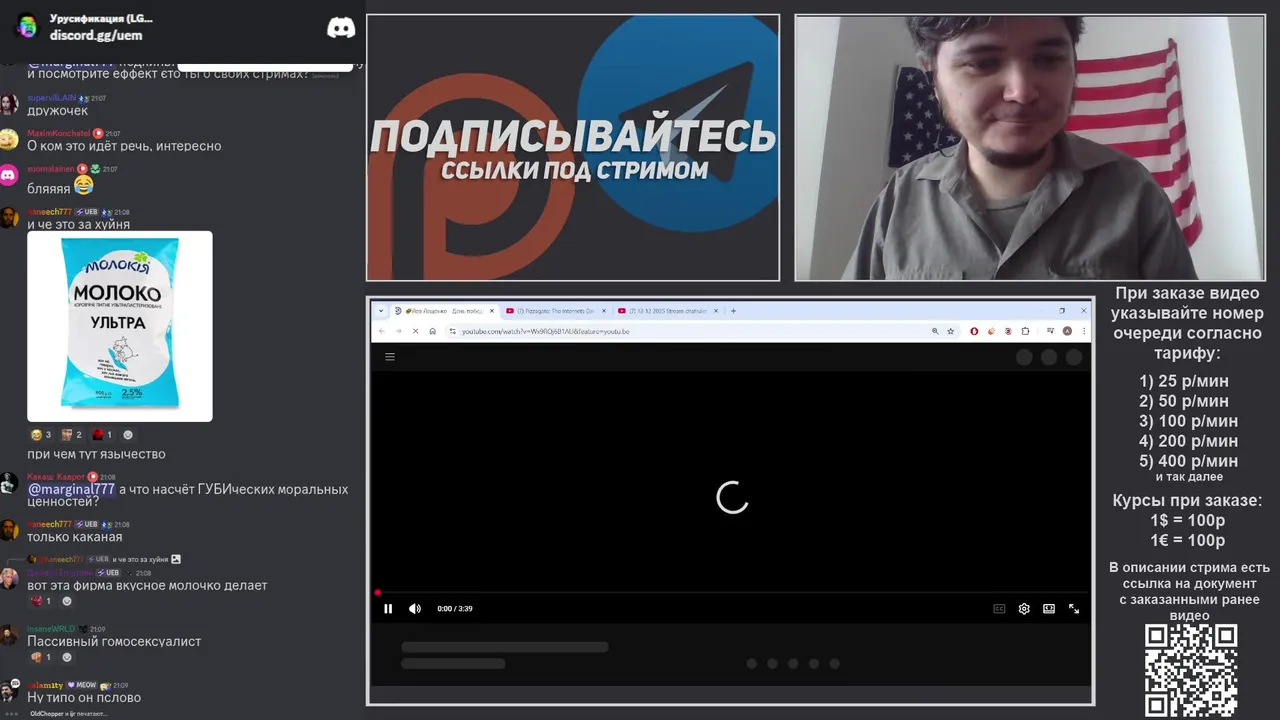
Task: Enter fullscreen on the video player
Action: tap(1074, 608)
